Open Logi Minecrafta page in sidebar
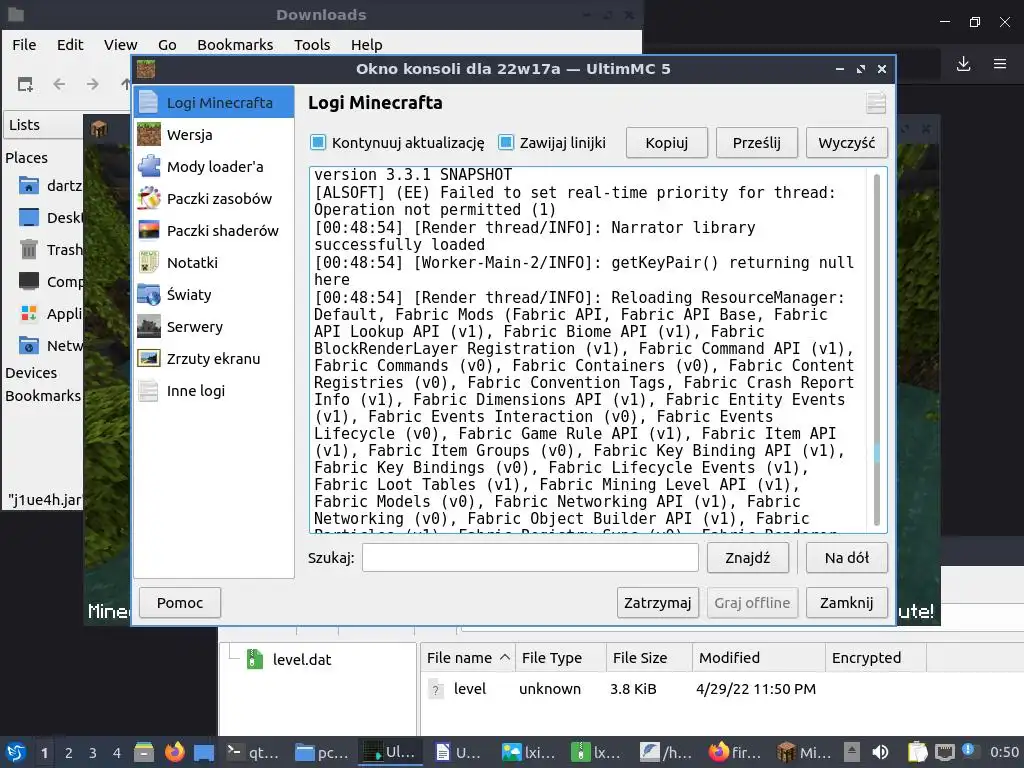 point(214,103)
